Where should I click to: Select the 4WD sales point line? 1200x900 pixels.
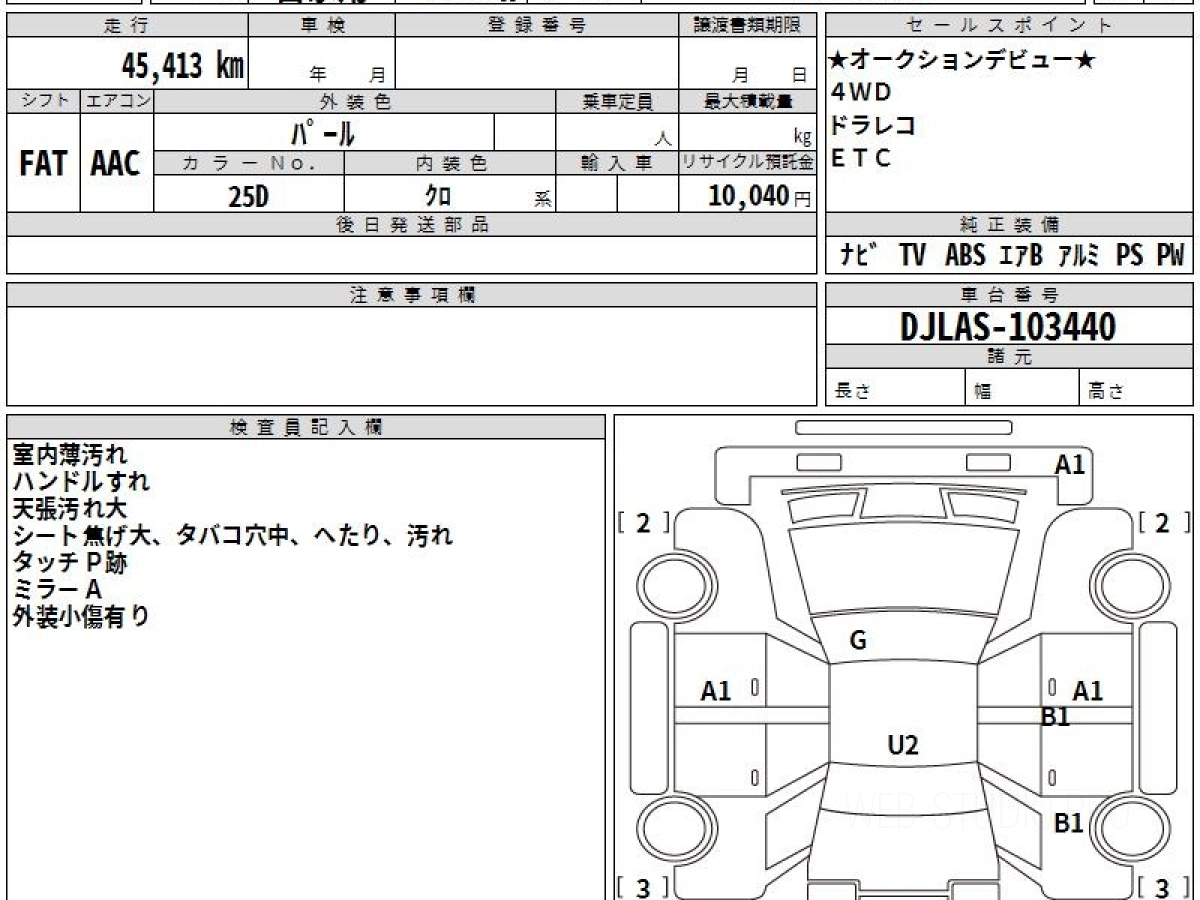(860, 92)
